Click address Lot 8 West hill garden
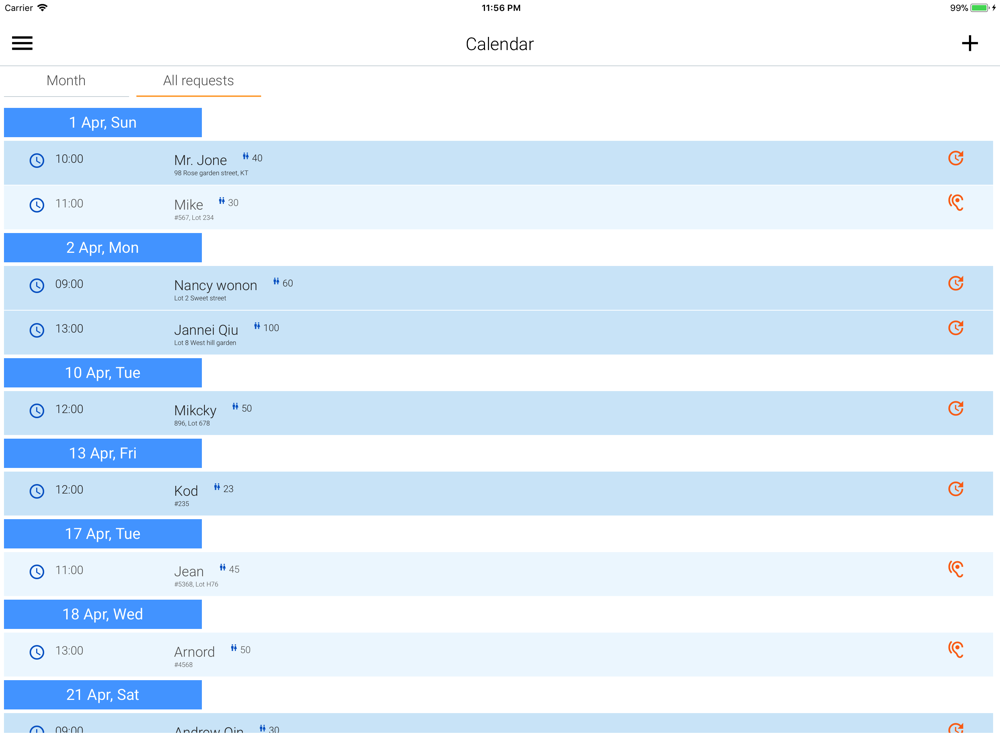 click(x=205, y=342)
